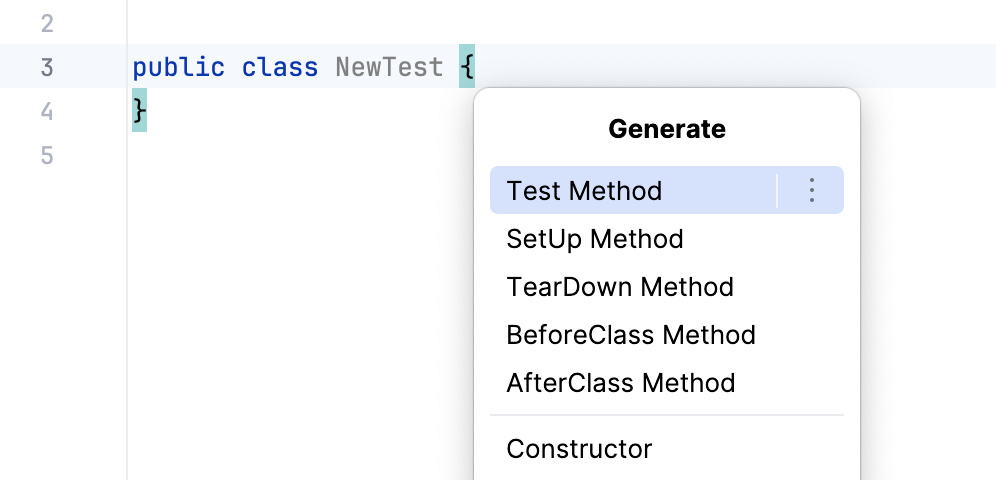Click the Generate popup title
The image size is (996, 480).
click(x=667, y=129)
